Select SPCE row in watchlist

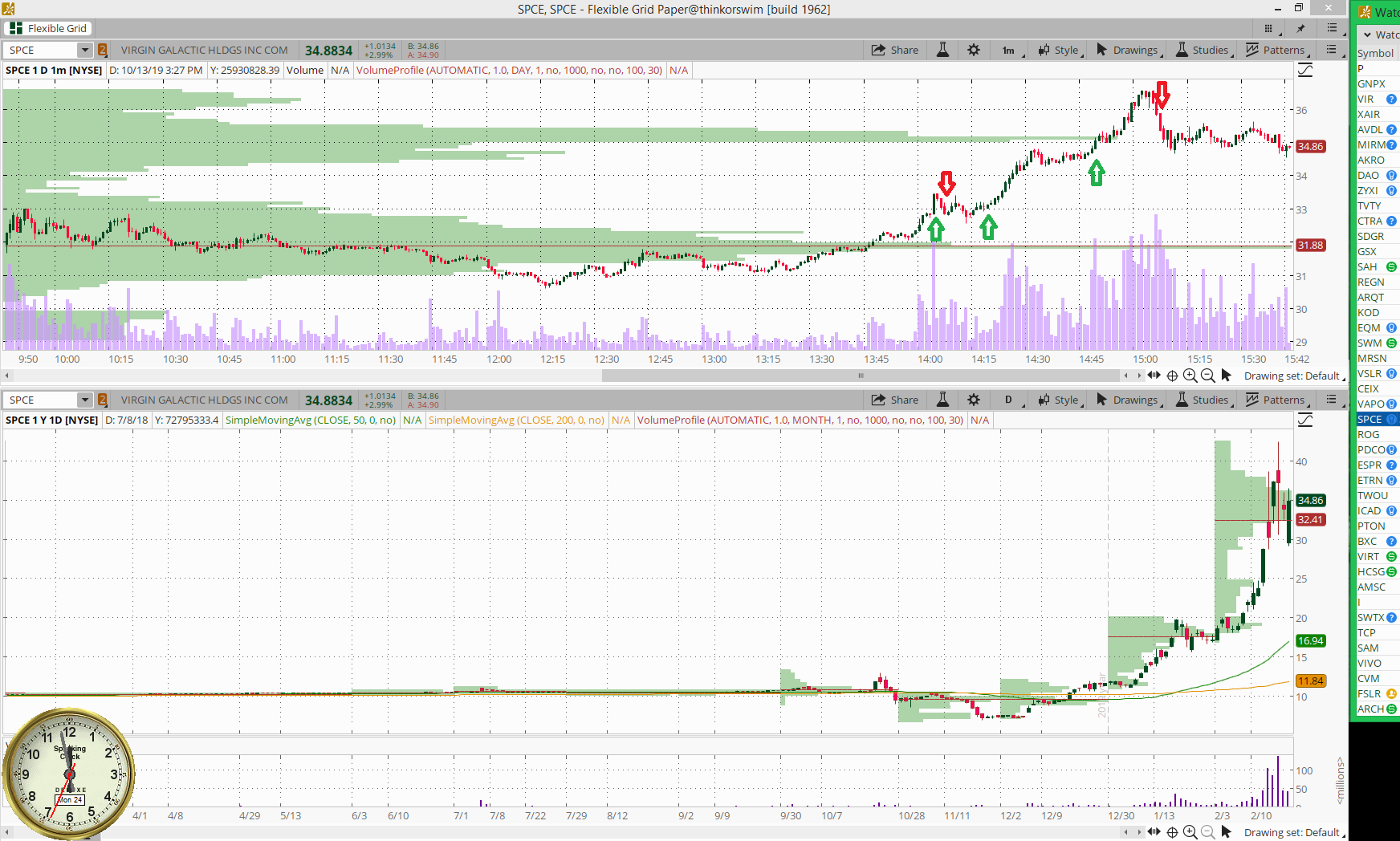[x=1378, y=420]
